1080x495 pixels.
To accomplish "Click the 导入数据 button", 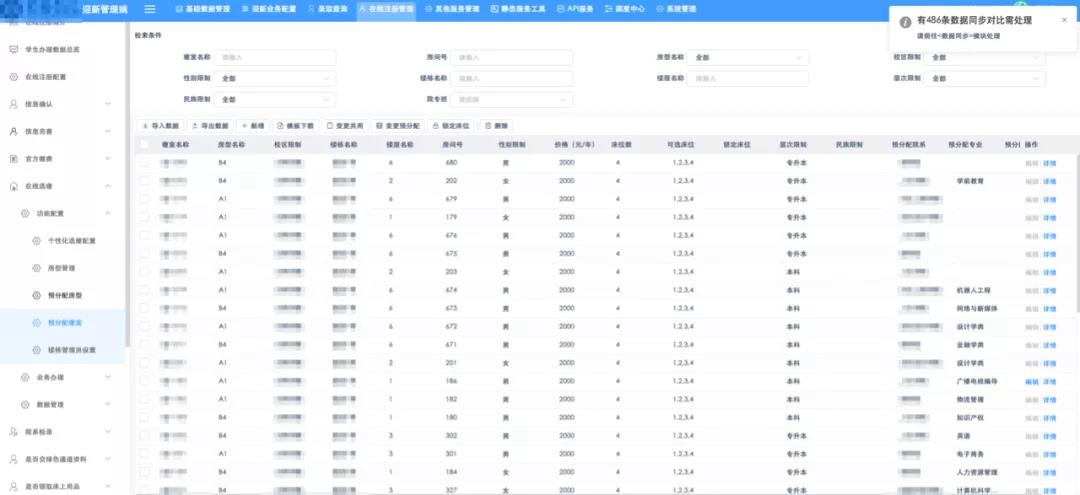I will pyautogui.click(x=160, y=126).
